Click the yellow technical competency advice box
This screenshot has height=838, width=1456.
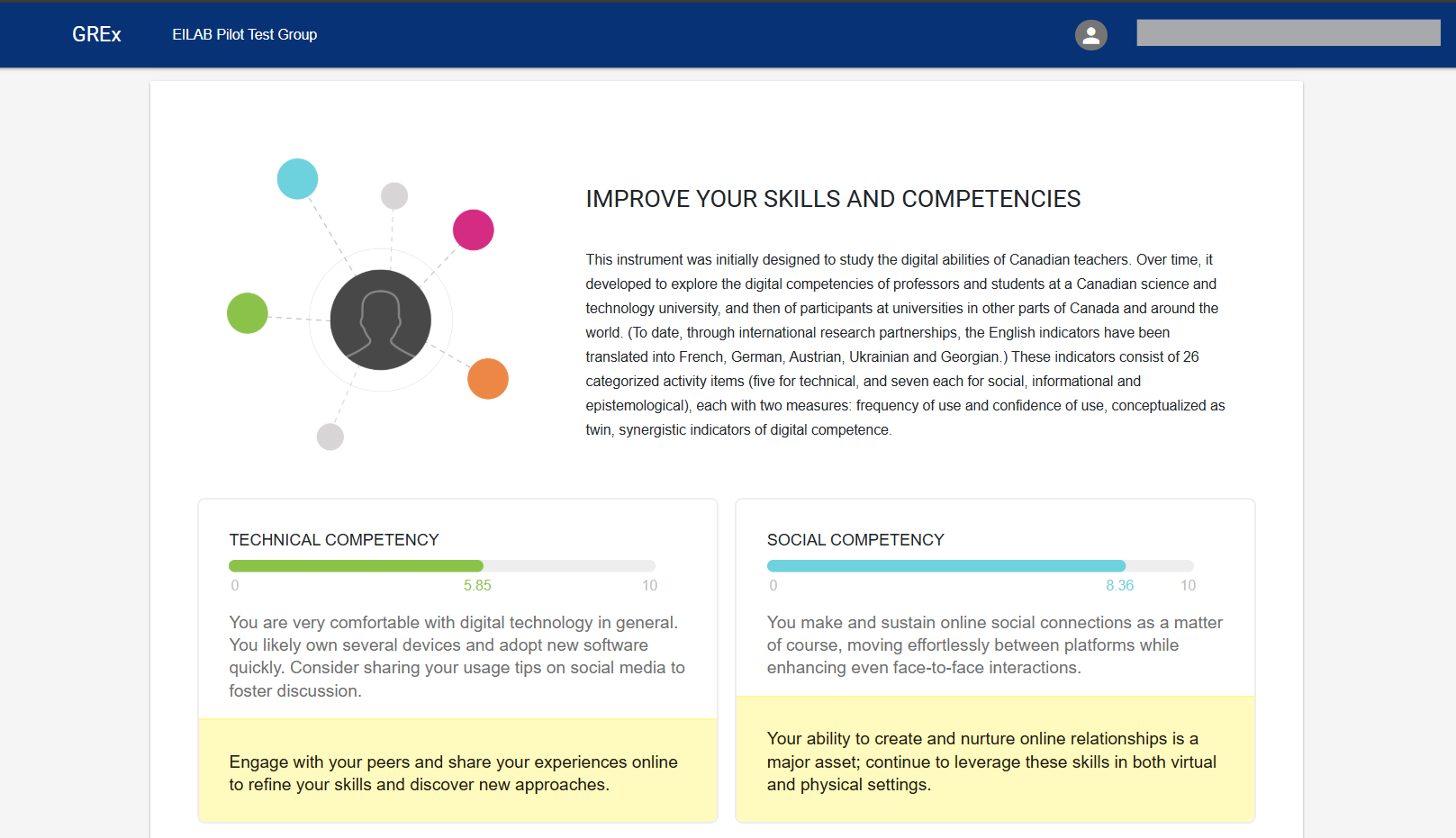click(x=457, y=771)
